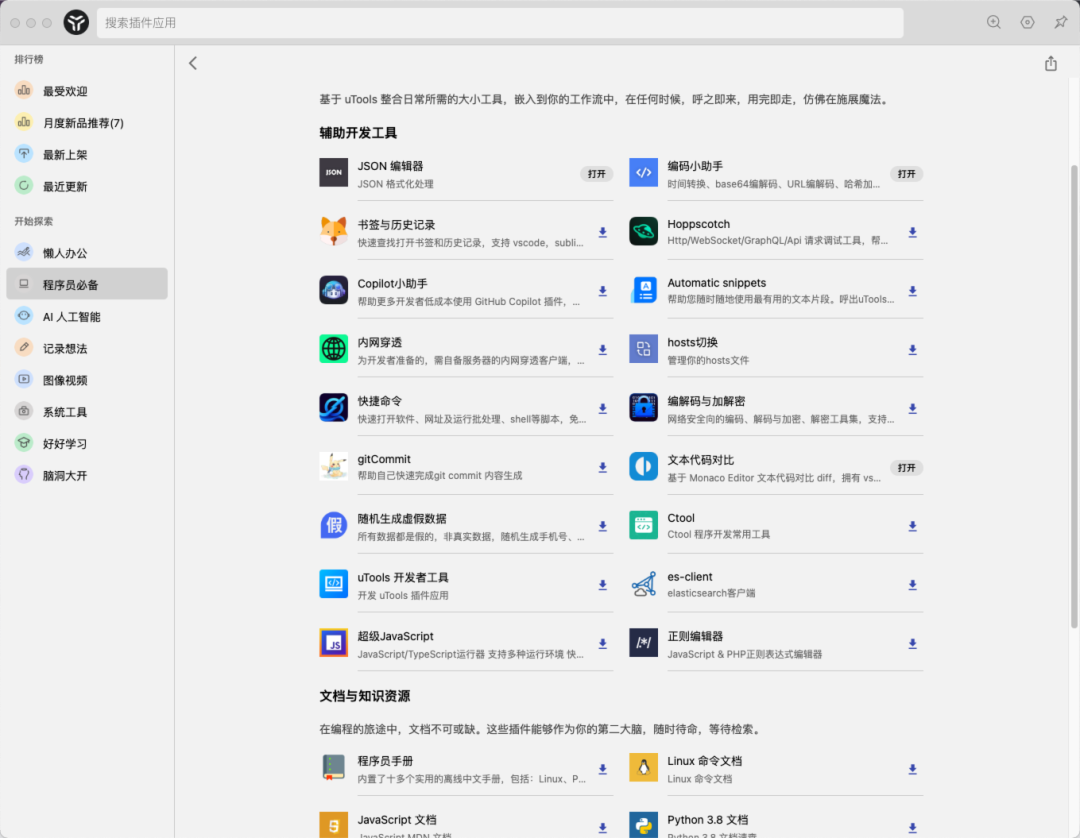
Task: Open the 脑洞大开 category
Action: coord(87,475)
